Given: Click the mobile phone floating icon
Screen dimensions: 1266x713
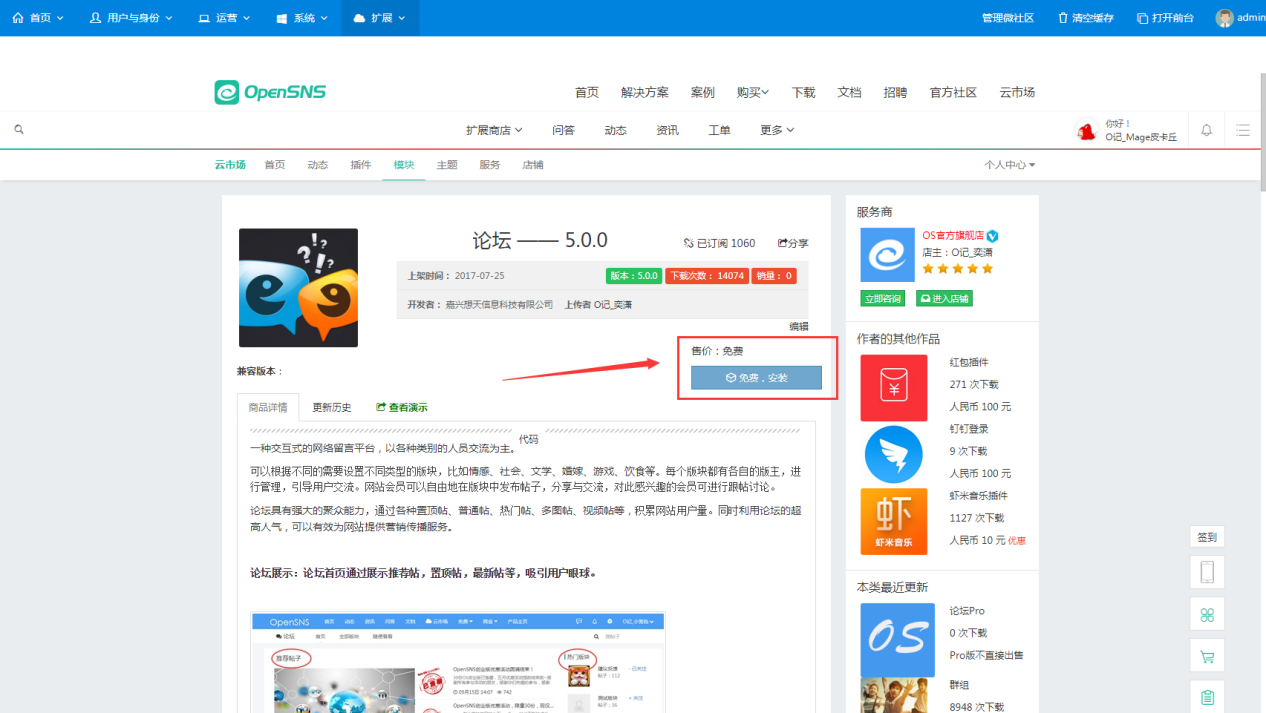Looking at the screenshot, I should (x=1207, y=572).
